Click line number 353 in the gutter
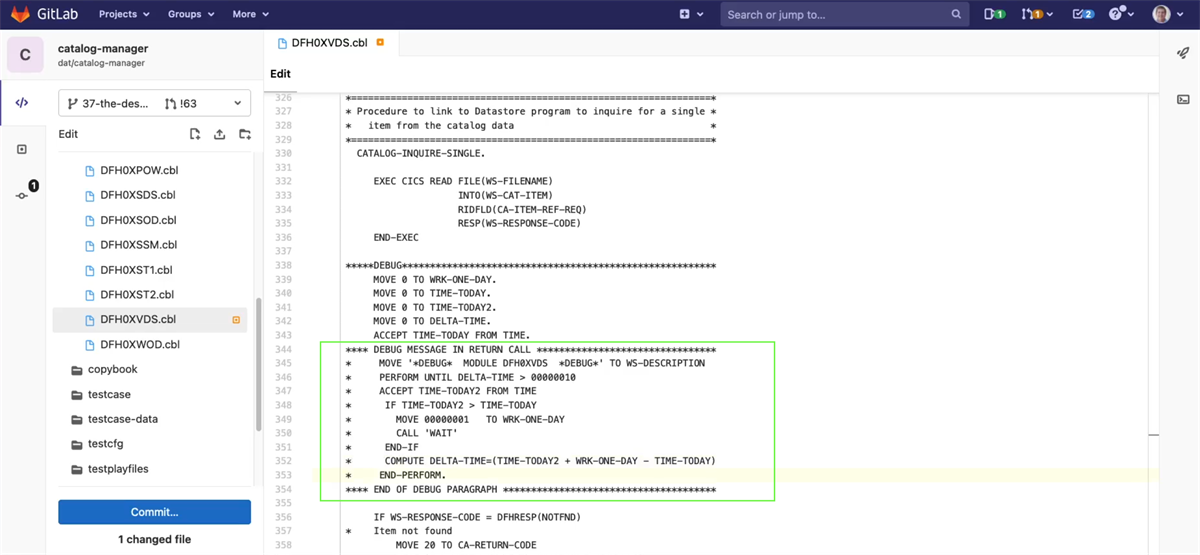The width and height of the screenshot is (1200, 555). pos(283,475)
